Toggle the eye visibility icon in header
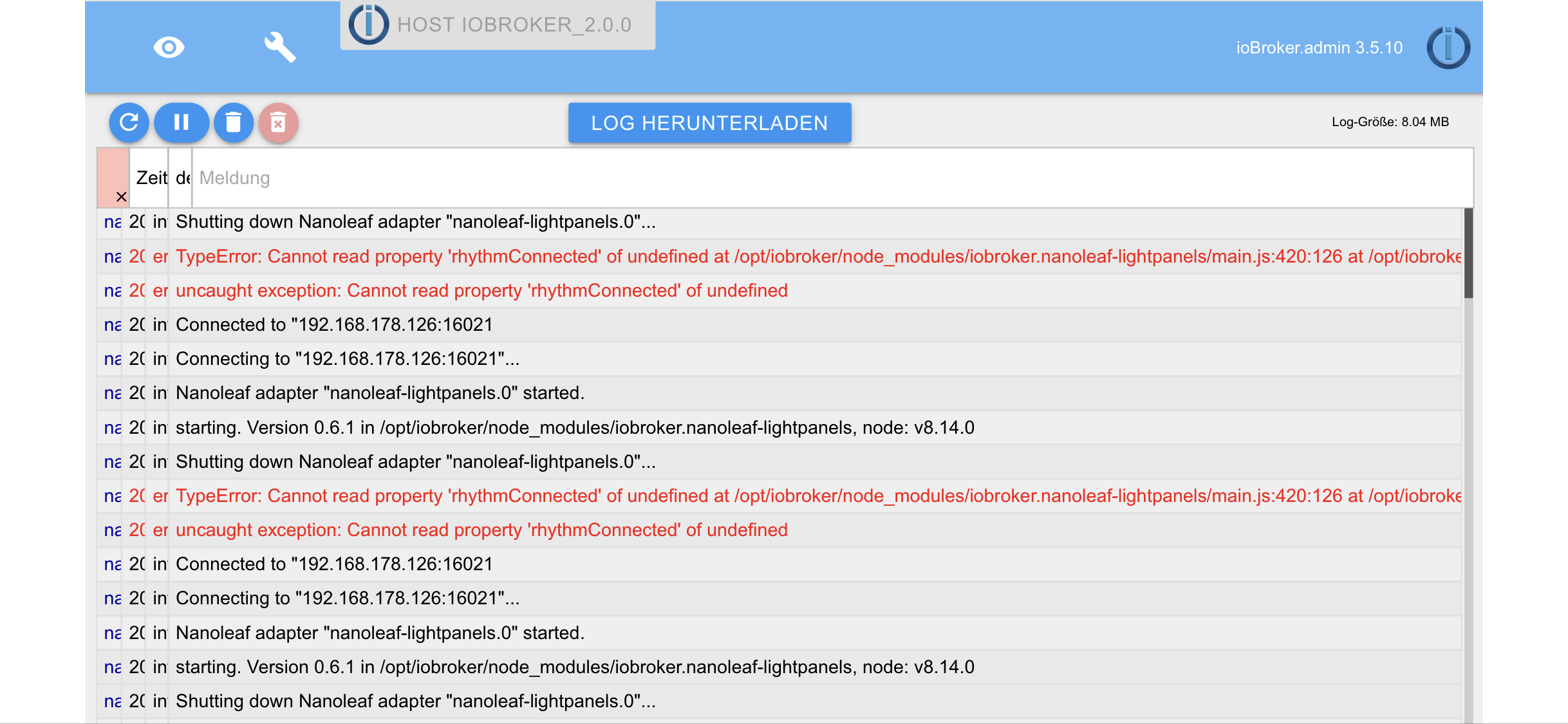This screenshot has height=724, width=1568. coord(169,48)
